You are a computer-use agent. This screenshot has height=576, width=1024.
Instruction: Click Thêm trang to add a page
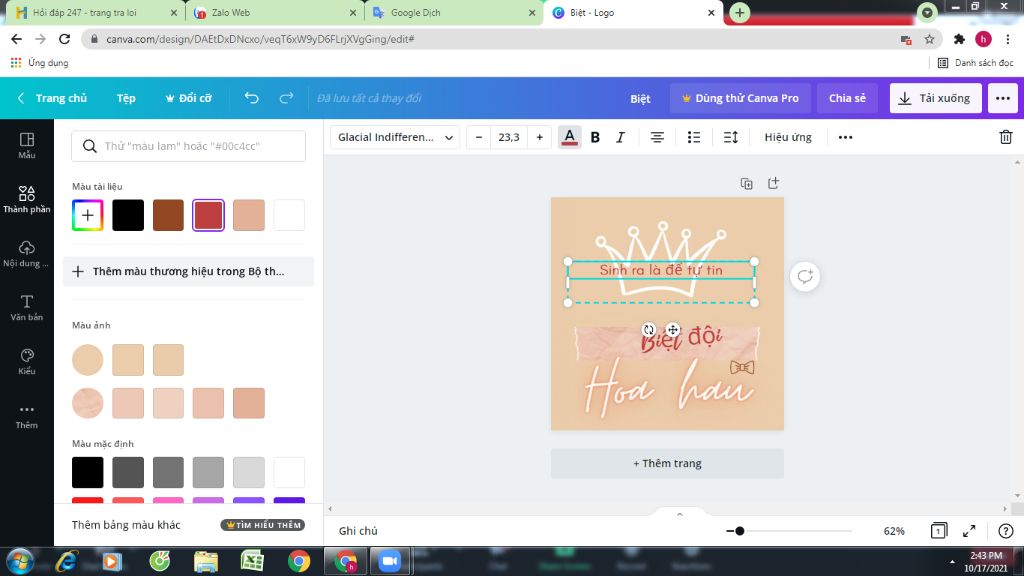667,463
